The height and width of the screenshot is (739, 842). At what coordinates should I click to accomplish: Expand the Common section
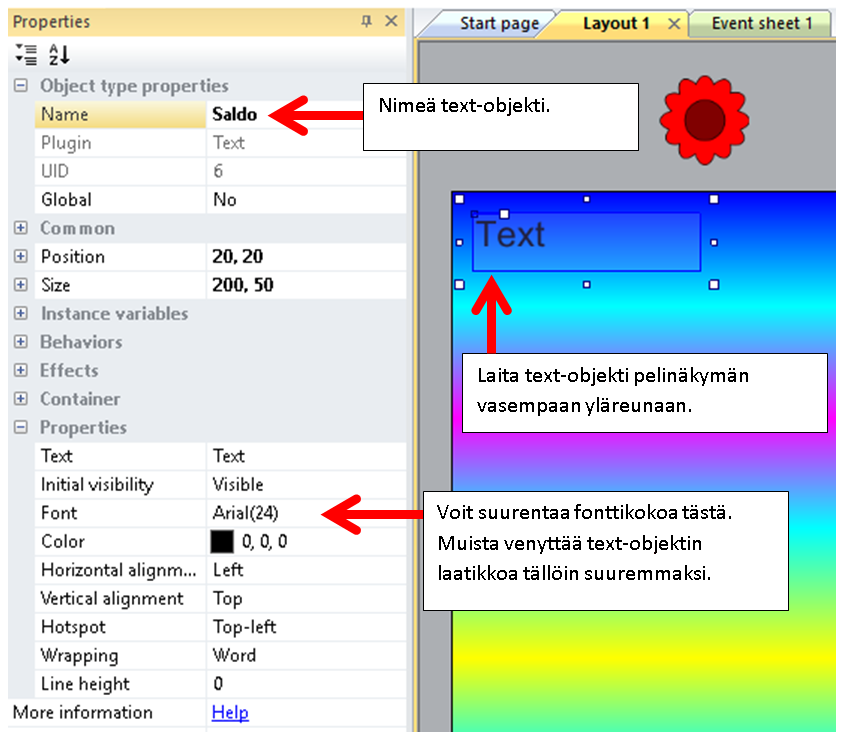(x=20, y=228)
